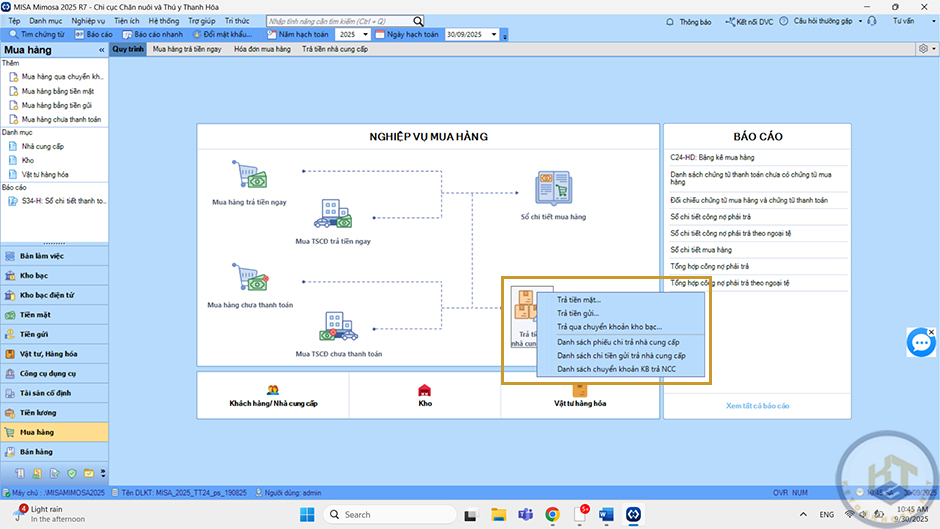Expand the Câu hỏi thường gặp dropdown arrow
The image size is (940, 529).
[858, 21]
